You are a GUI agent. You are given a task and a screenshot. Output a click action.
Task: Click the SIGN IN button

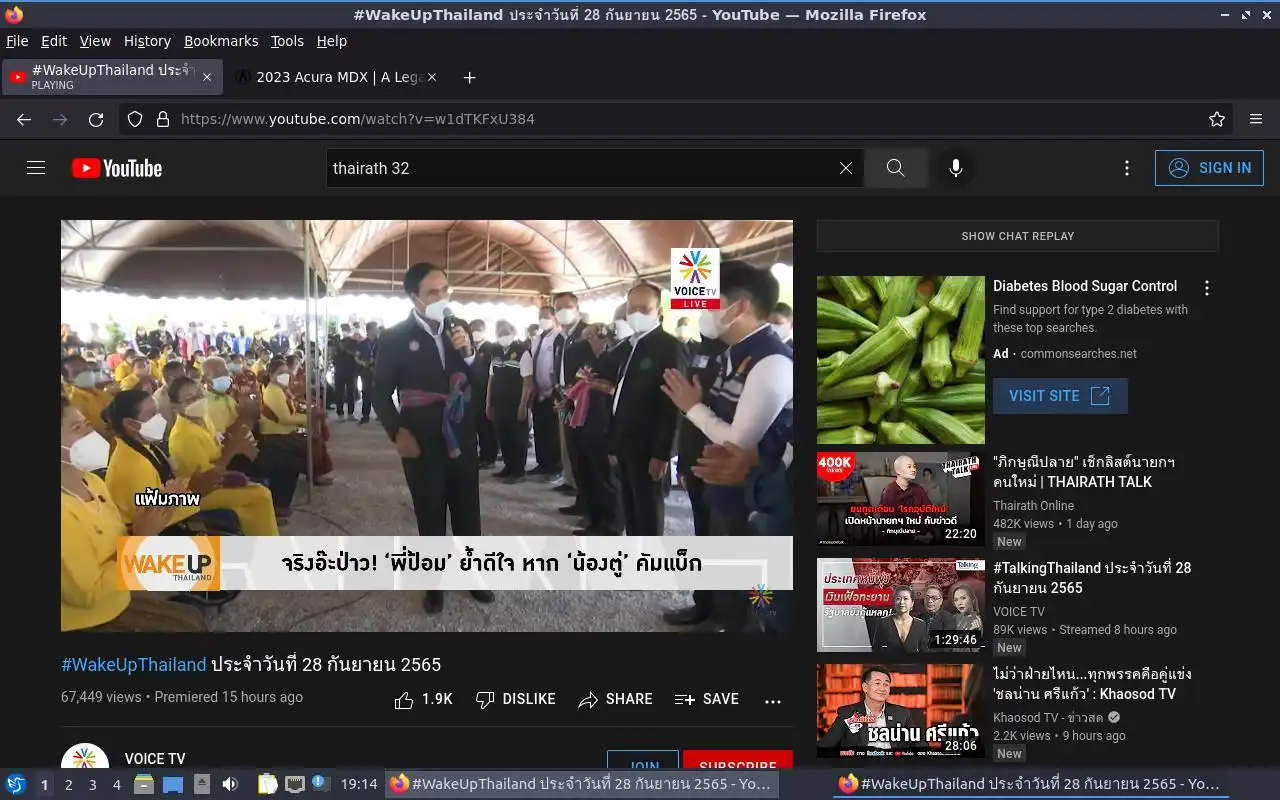click(1209, 168)
